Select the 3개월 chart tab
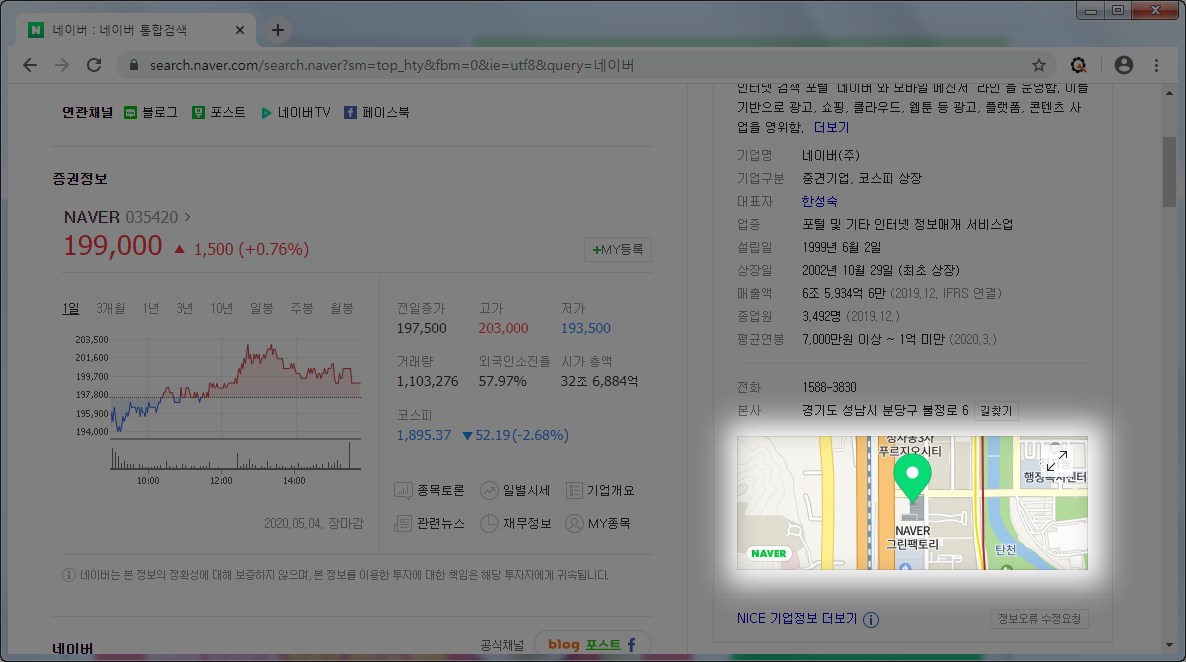 click(110, 308)
